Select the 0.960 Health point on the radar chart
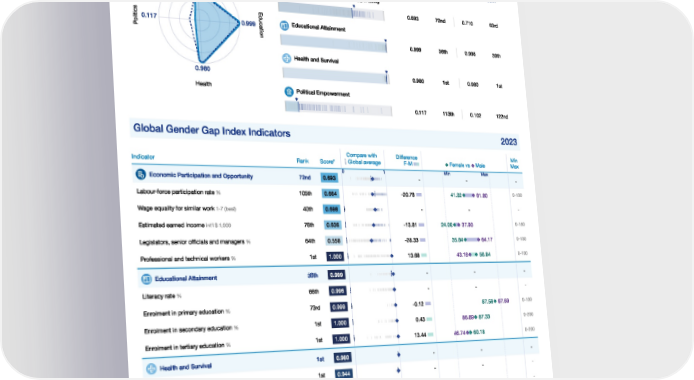694x380 pixels. tap(201, 61)
